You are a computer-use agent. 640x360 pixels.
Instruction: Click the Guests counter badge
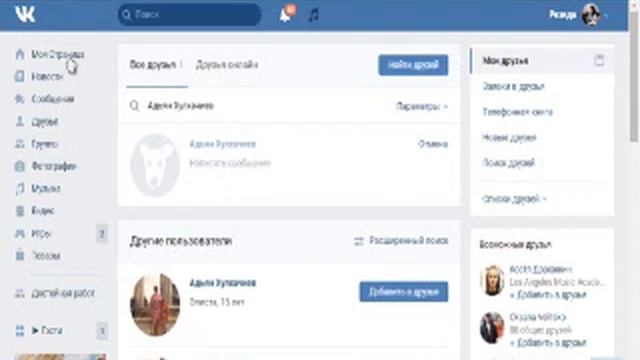[102, 331]
